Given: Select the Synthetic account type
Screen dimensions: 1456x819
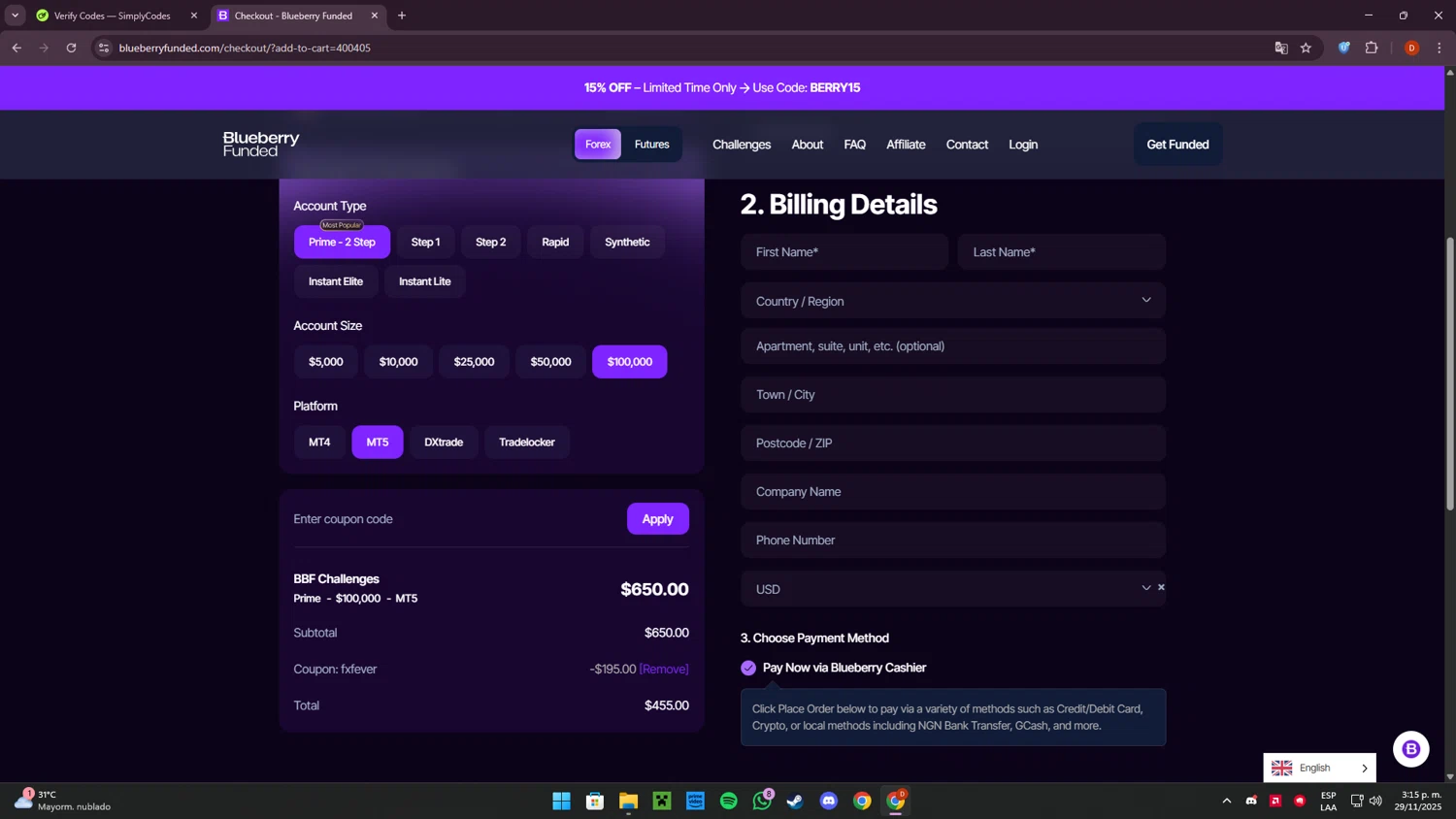Looking at the screenshot, I should pyautogui.click(x=627, y=242).
